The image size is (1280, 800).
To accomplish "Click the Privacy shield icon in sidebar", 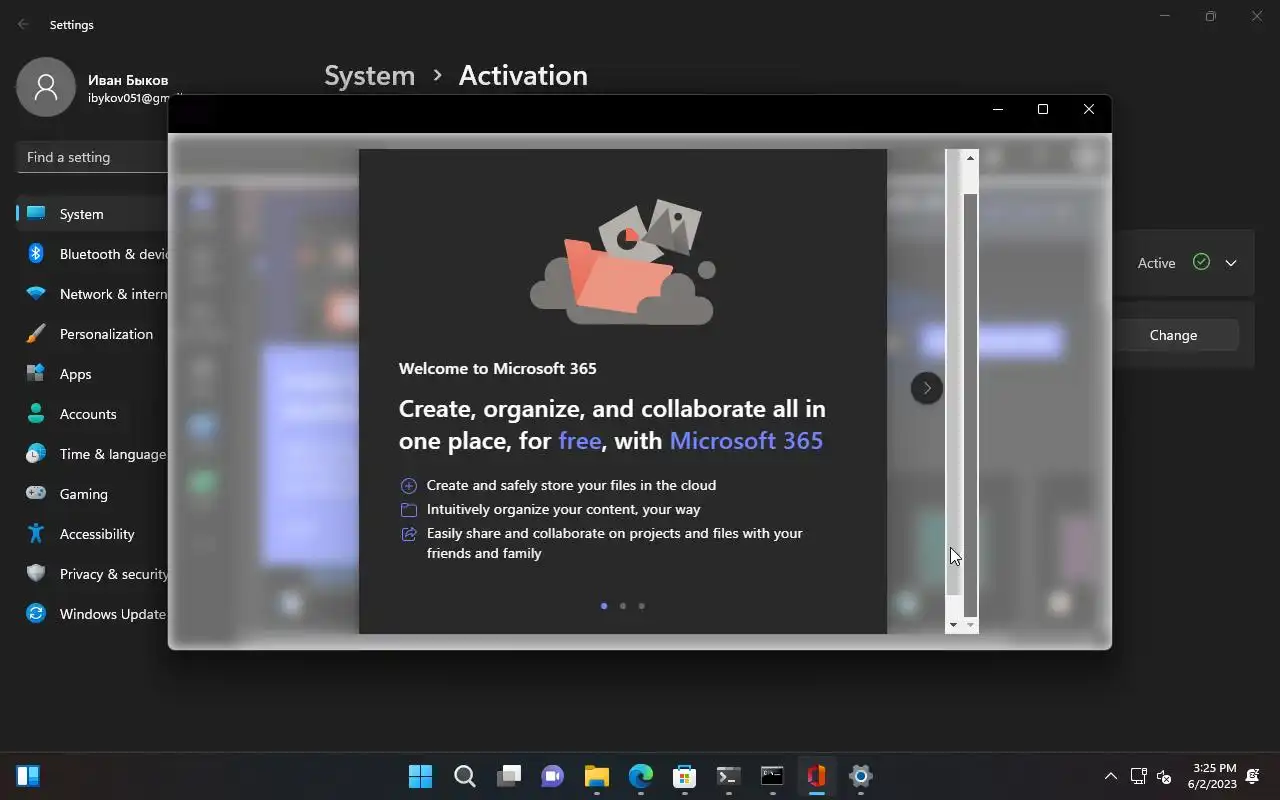I will point(36,574).
